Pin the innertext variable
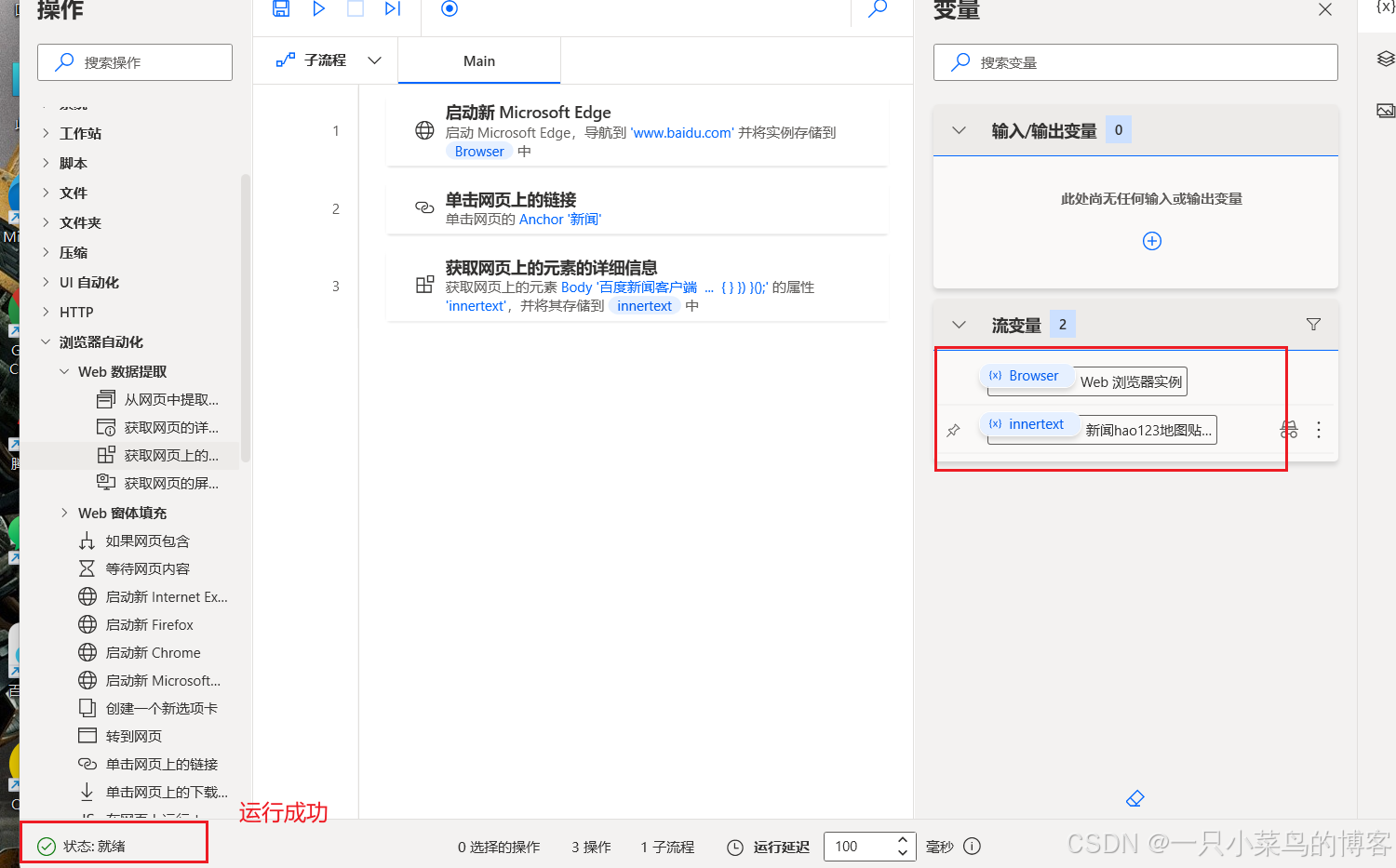The height and width of the screenshot is (868, 1396). (954, 430)
